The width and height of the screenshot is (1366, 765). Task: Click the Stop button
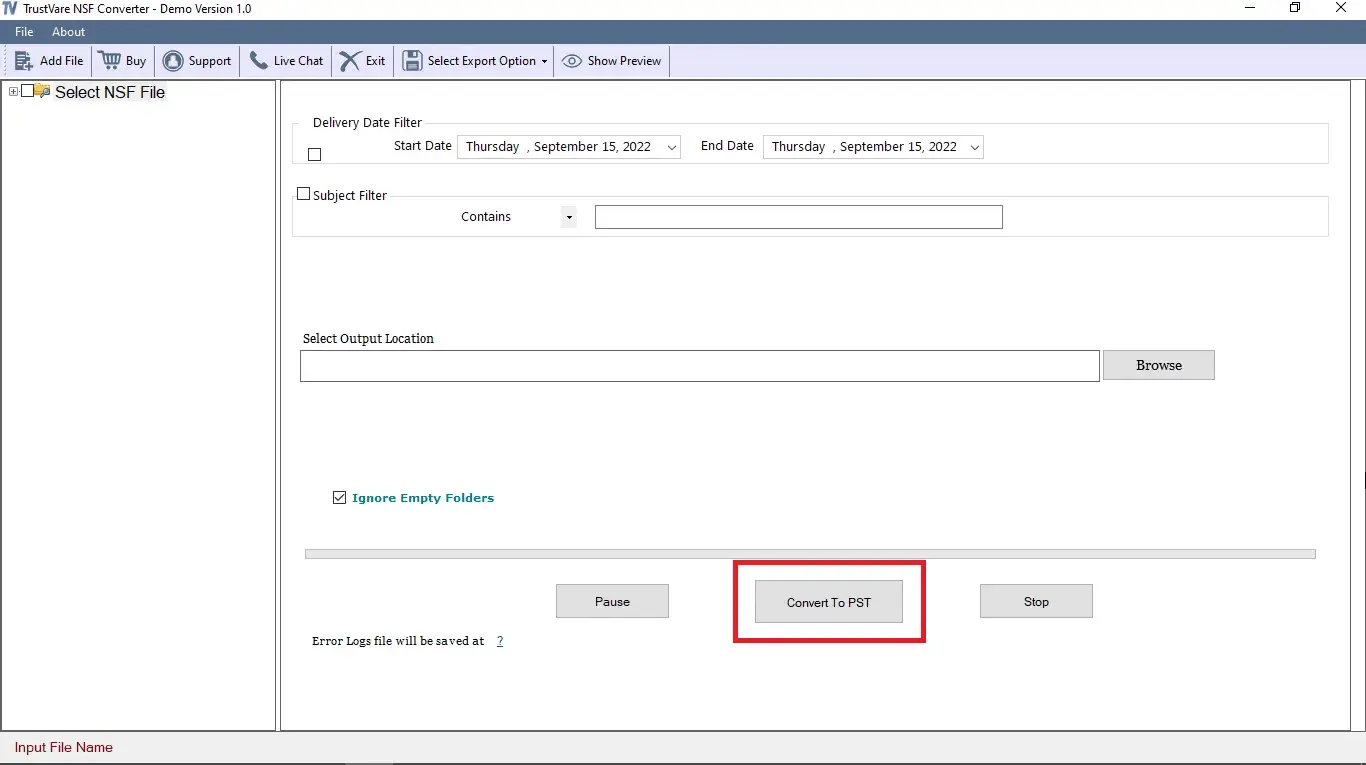(x=1036, y=601)
